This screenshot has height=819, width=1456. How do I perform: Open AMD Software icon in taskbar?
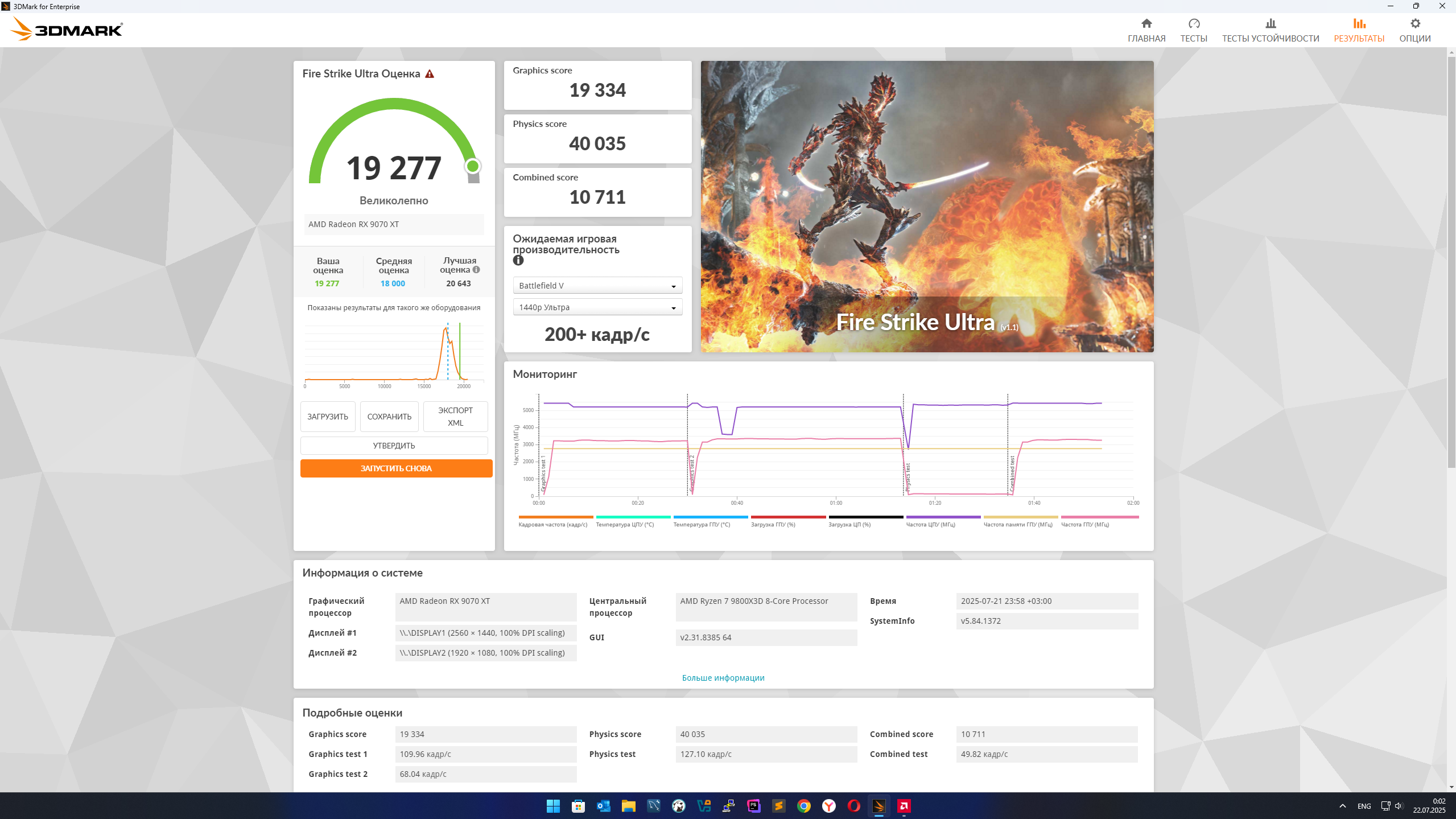904,806
